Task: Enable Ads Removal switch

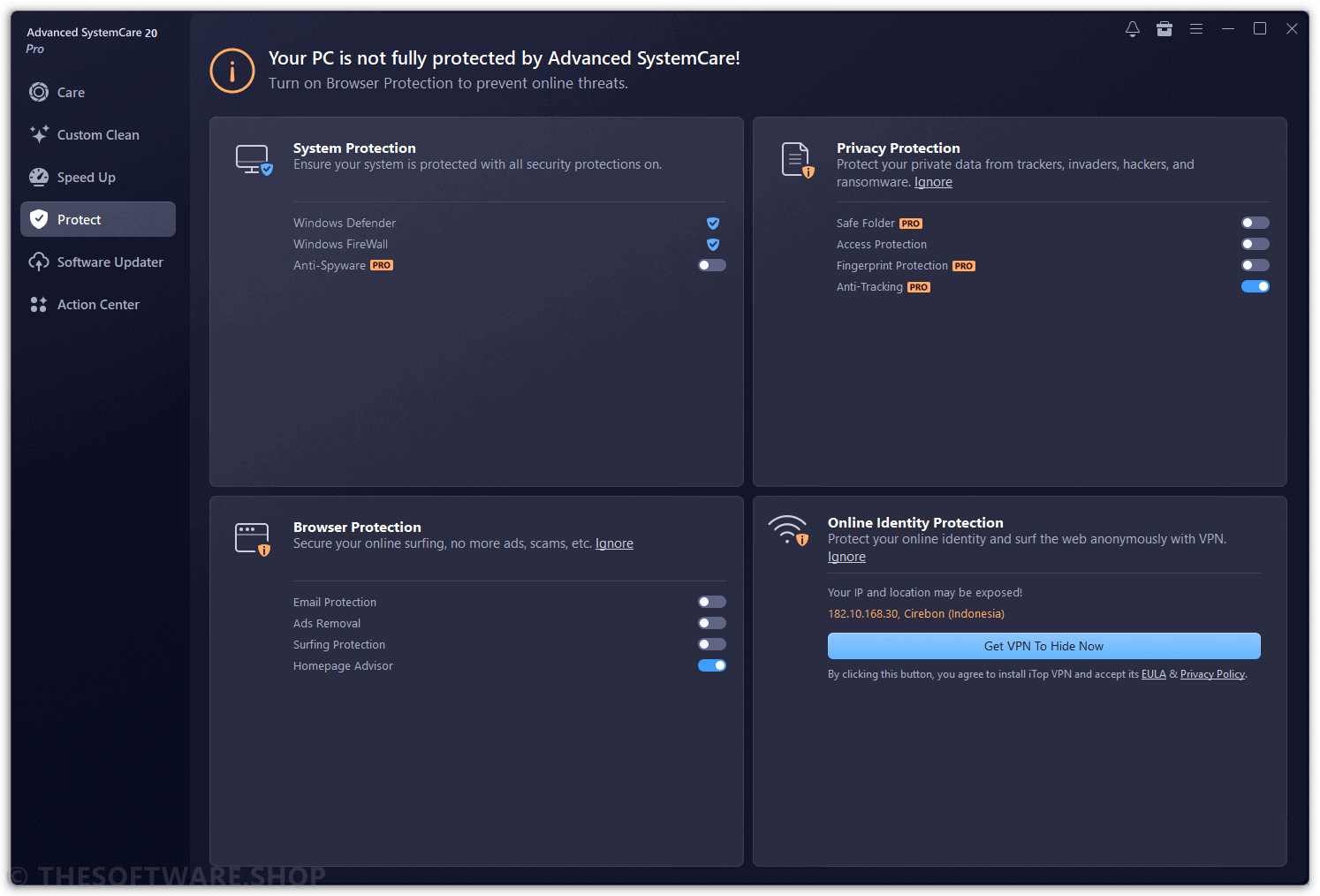Action: click(x=712, y=623)
